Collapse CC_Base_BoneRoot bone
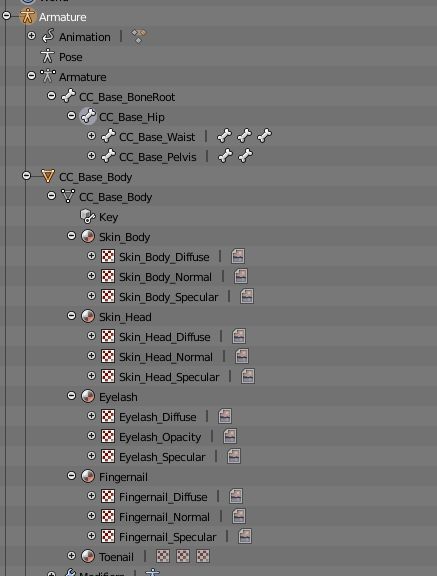Screen dimensions: 437x576 click(52, 96)
